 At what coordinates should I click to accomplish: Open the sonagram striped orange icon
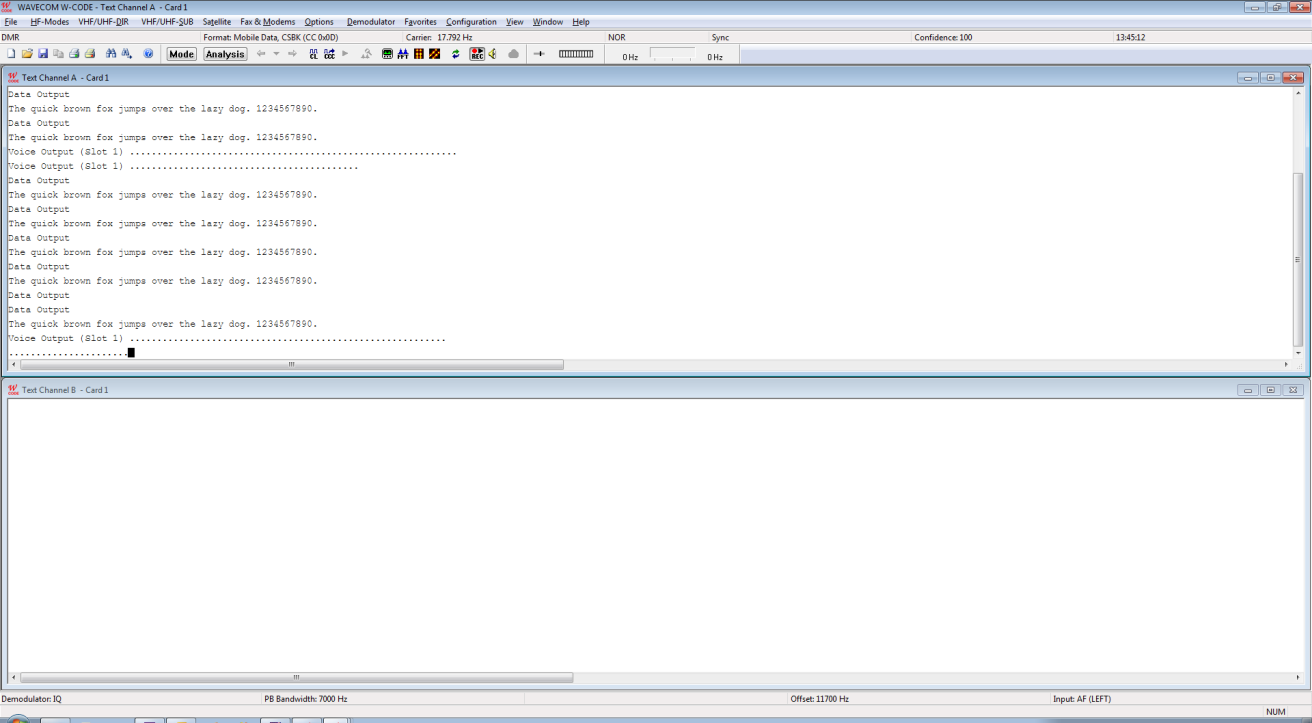click(x=418, y=54)
